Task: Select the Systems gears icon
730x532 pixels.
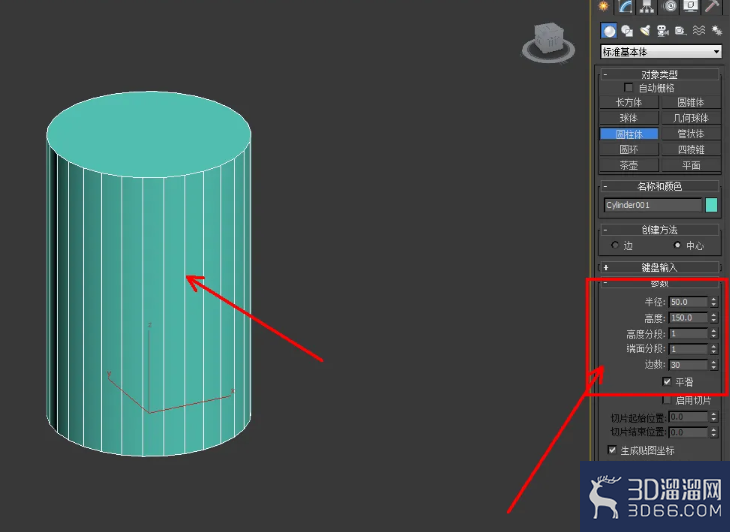Action: [x=716, y=31]
